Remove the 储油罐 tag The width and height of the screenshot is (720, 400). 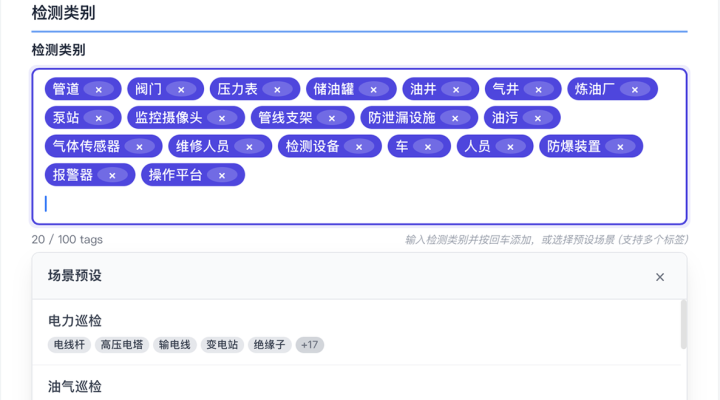tap(373, 90)
